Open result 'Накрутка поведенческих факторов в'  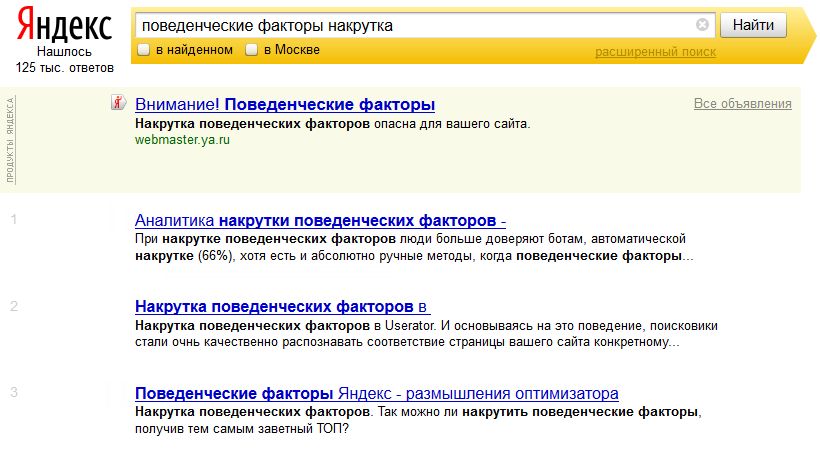coord(282,306)
